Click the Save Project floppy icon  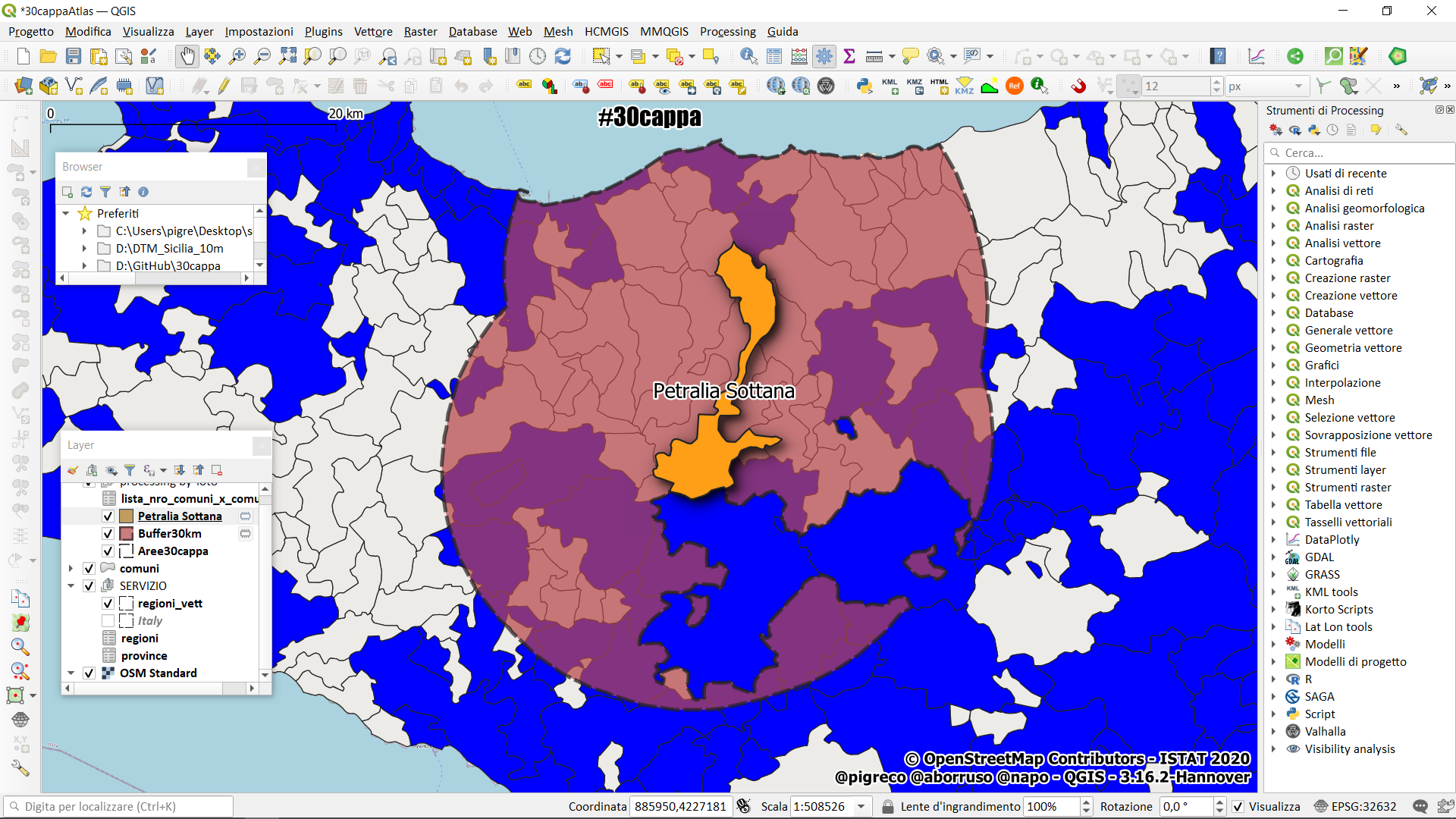(x=74, y=56)
